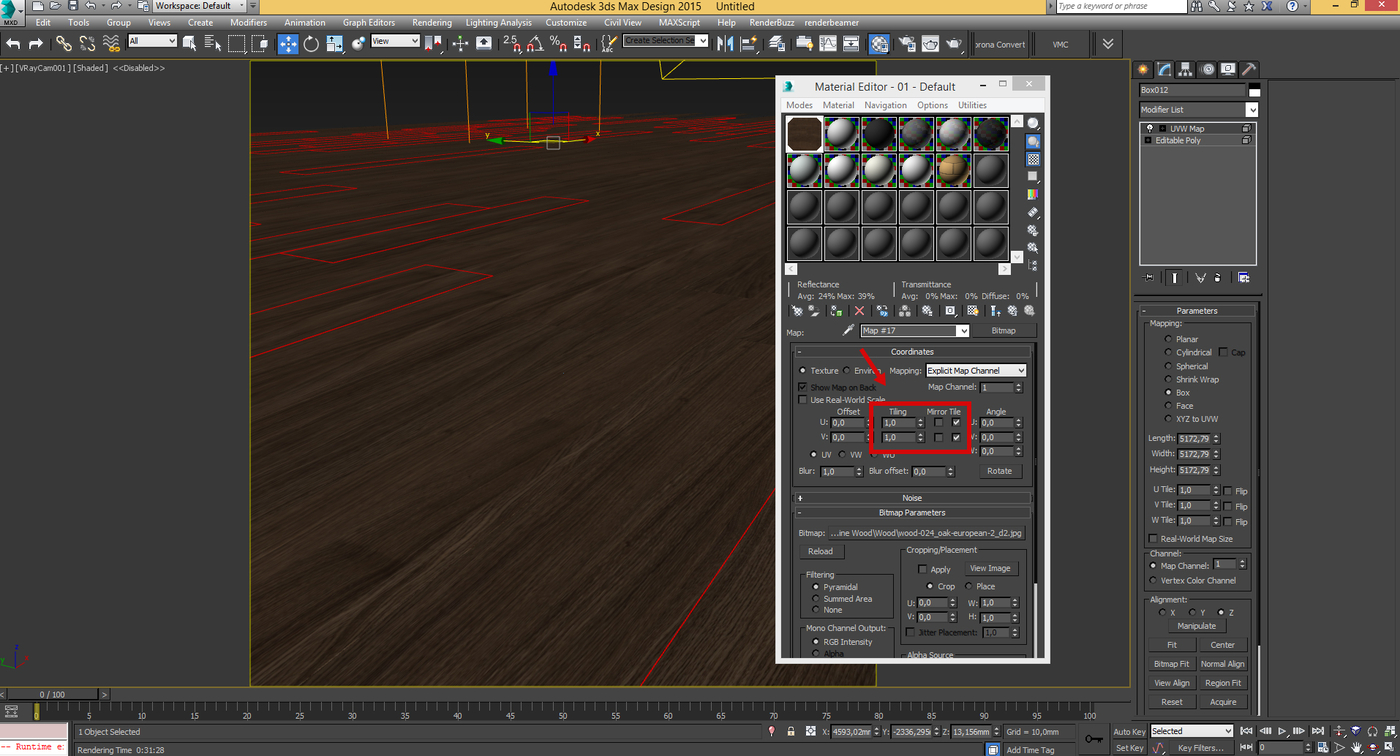1400x756 pixels.
Task: Click the Select and Link tool
Action: (x=64, y=43)
